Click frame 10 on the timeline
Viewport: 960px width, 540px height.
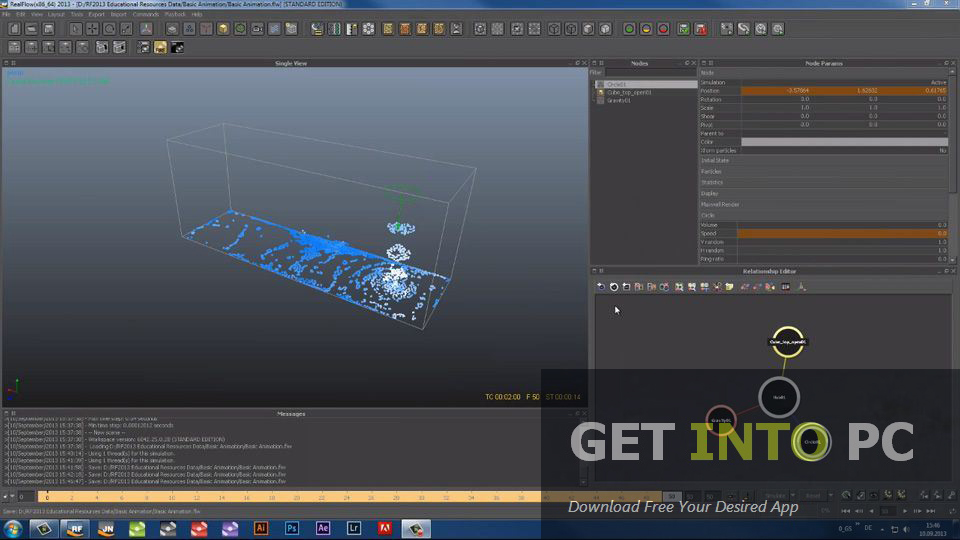point(172,497)
